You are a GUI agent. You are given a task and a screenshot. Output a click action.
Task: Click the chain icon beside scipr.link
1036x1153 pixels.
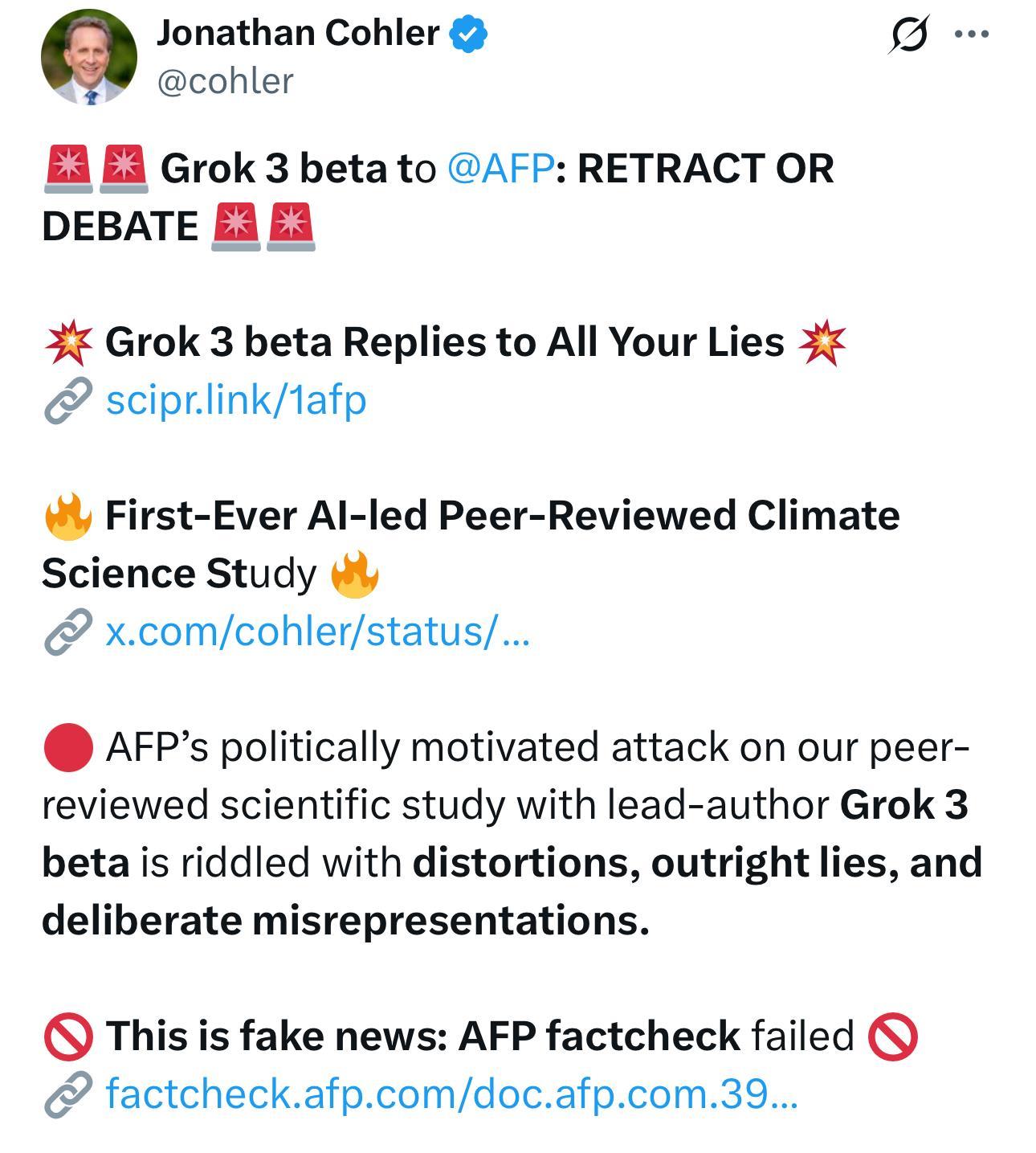67,399
